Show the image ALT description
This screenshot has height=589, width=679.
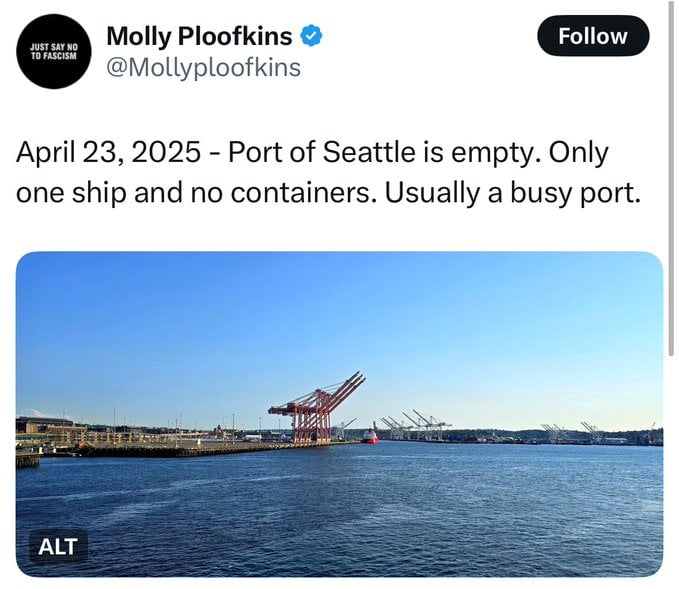(x=58, y=546)
